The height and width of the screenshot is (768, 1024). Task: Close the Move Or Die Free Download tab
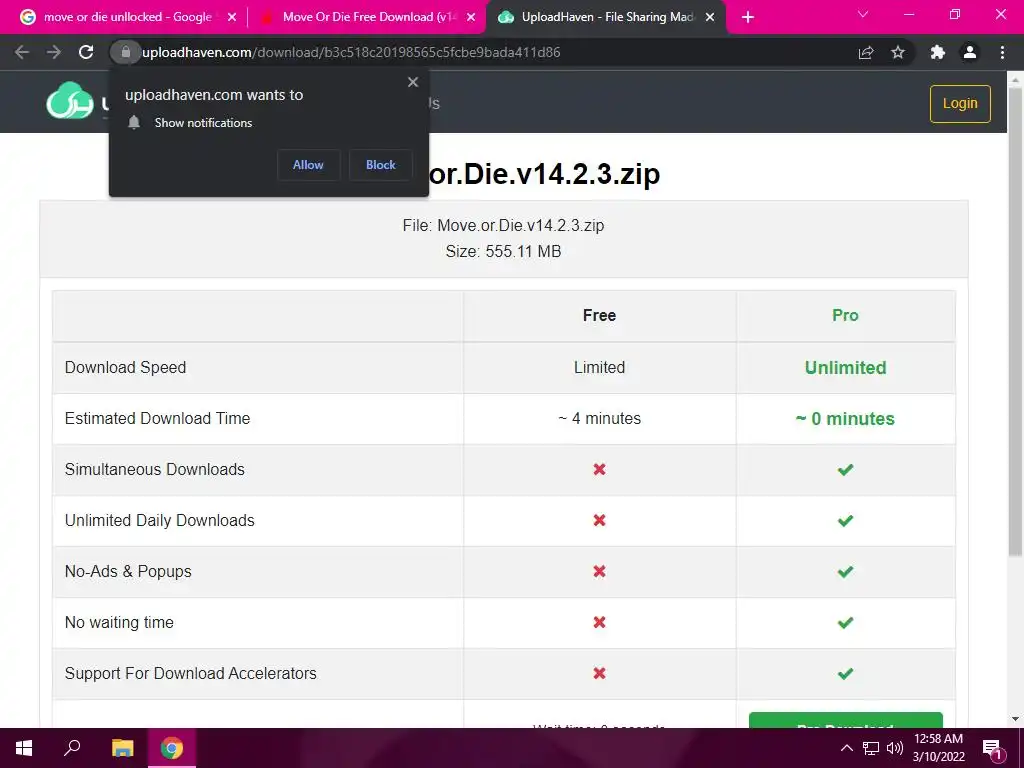(471, 17)
